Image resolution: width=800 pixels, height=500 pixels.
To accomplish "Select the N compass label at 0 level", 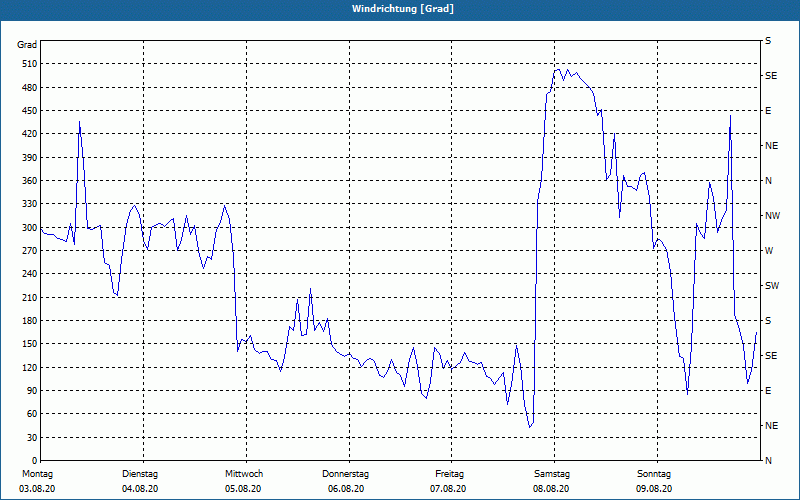I will click(768, 461).
